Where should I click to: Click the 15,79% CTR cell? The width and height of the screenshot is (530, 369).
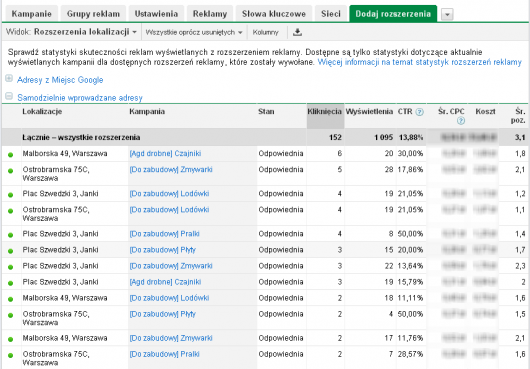(411, 282)
